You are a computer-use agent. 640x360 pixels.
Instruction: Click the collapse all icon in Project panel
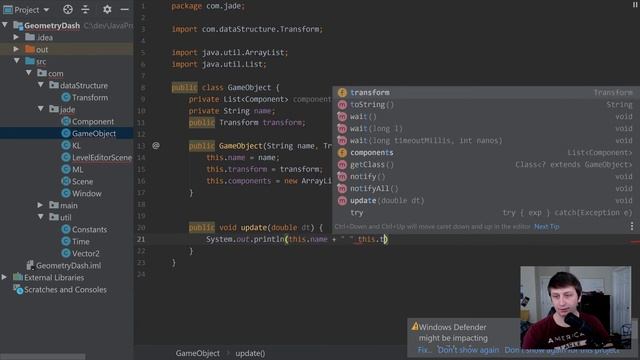[x=85, y=9]
